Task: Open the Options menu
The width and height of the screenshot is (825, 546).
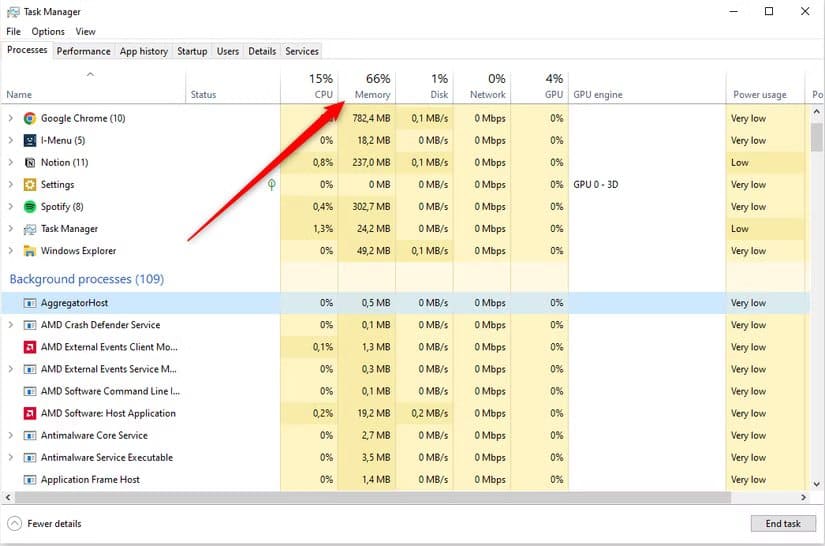Action: click(47, 32)
